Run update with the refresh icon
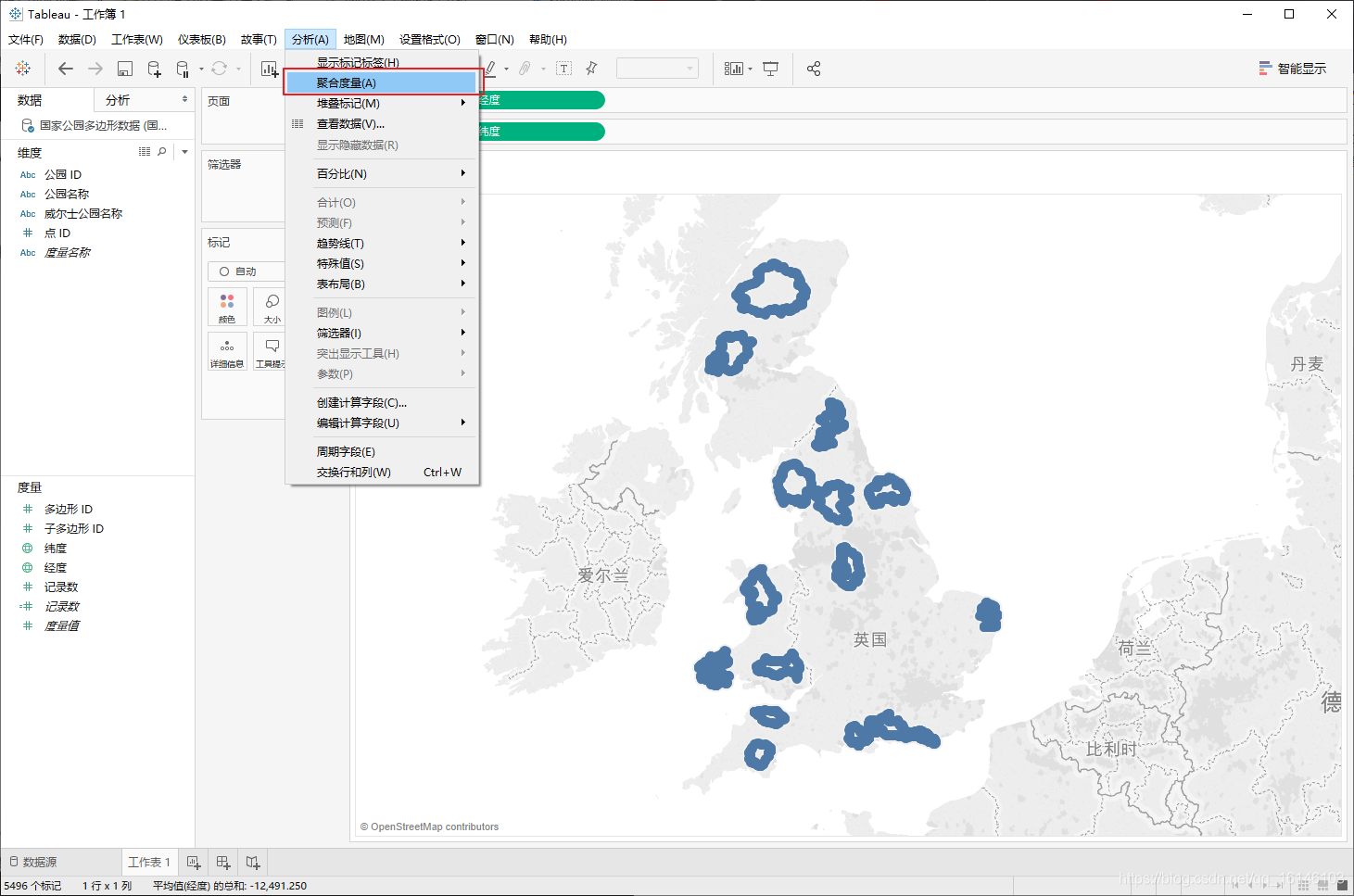This screenshot has width=1354, height=896. [219, 69]
